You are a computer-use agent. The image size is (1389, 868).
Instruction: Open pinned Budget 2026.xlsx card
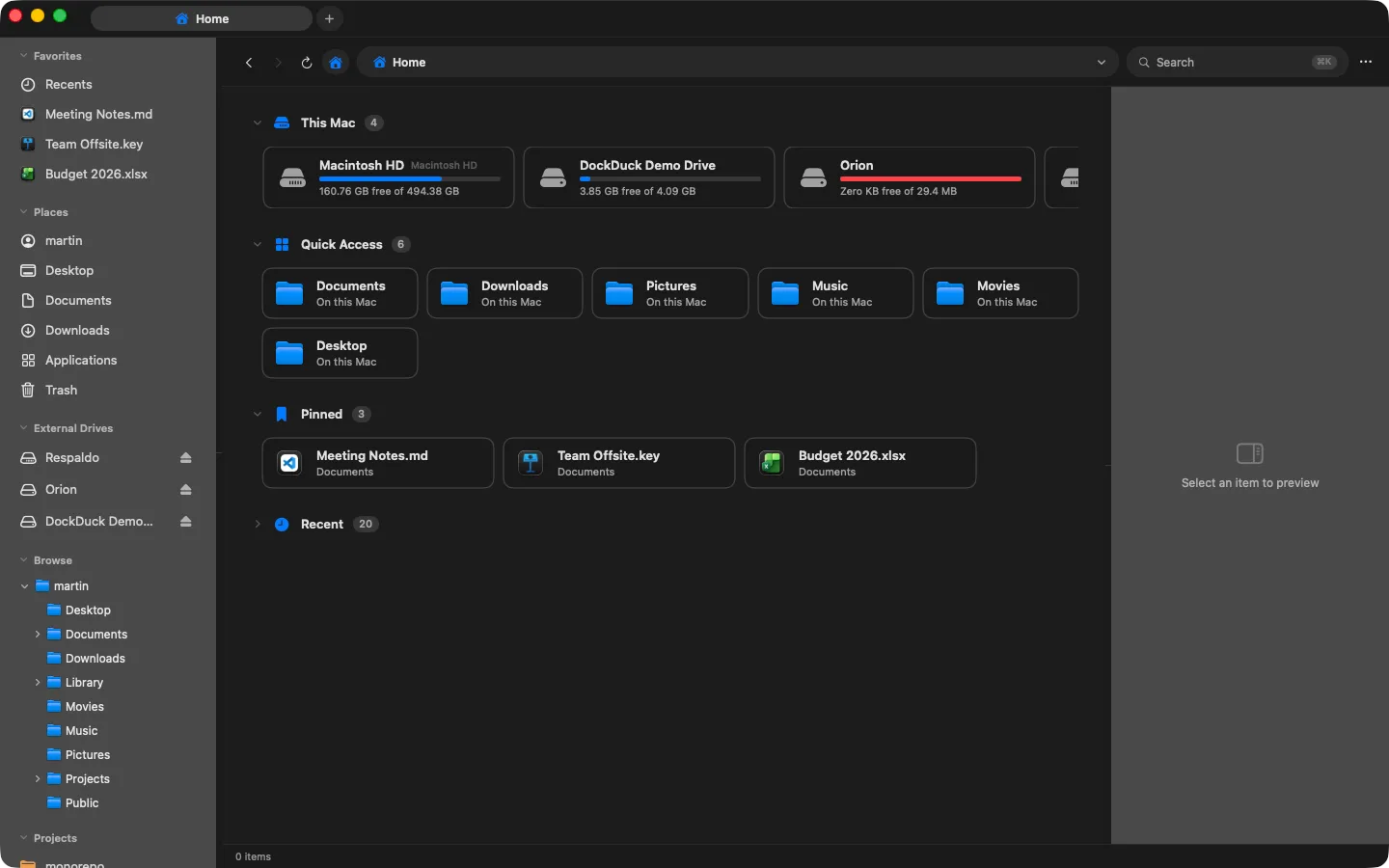click(860, 463)
